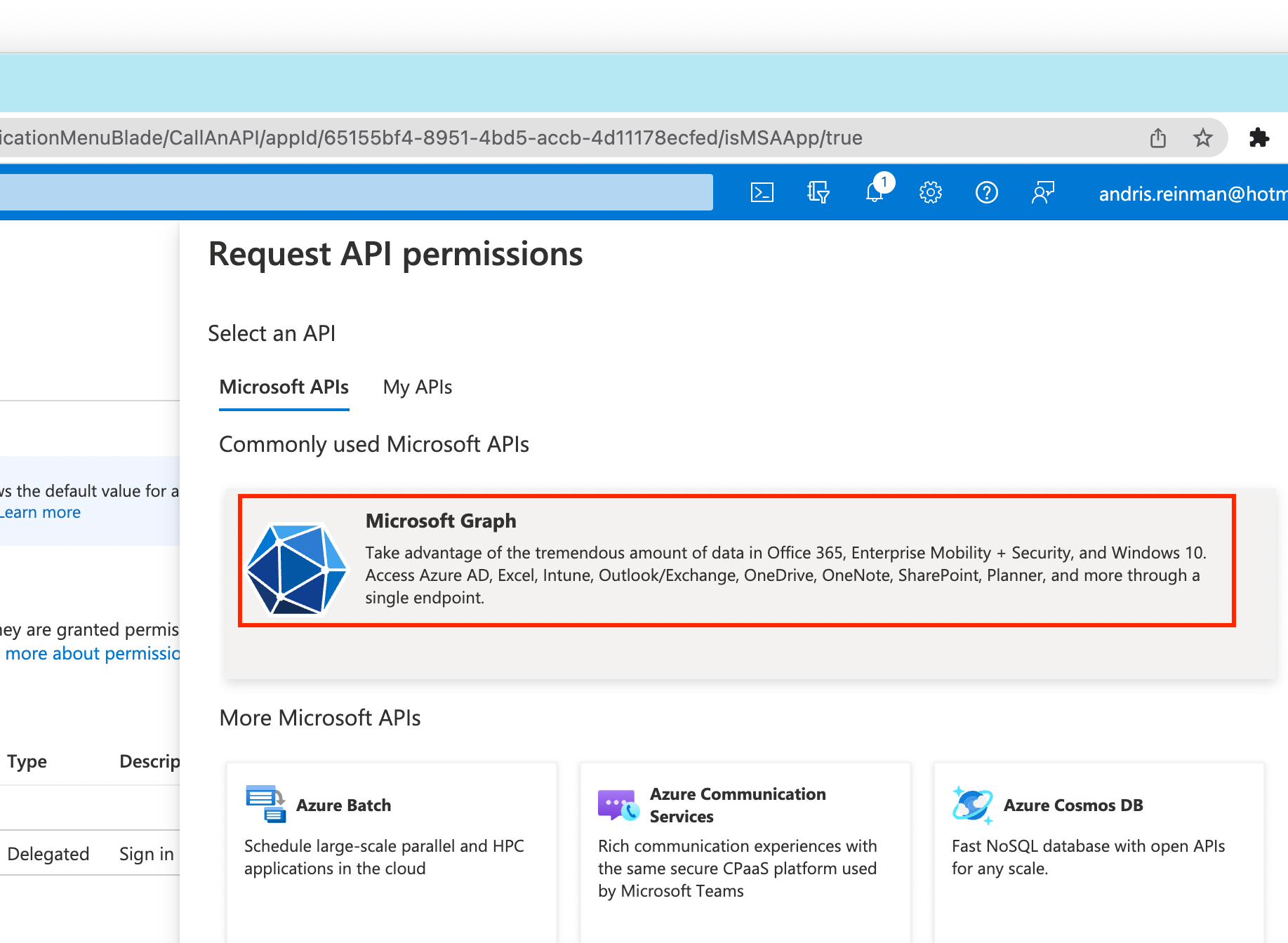This screenshot has width=1288, height=943.
Task: Click the Select an API label
Action: [x=272, y=333]
